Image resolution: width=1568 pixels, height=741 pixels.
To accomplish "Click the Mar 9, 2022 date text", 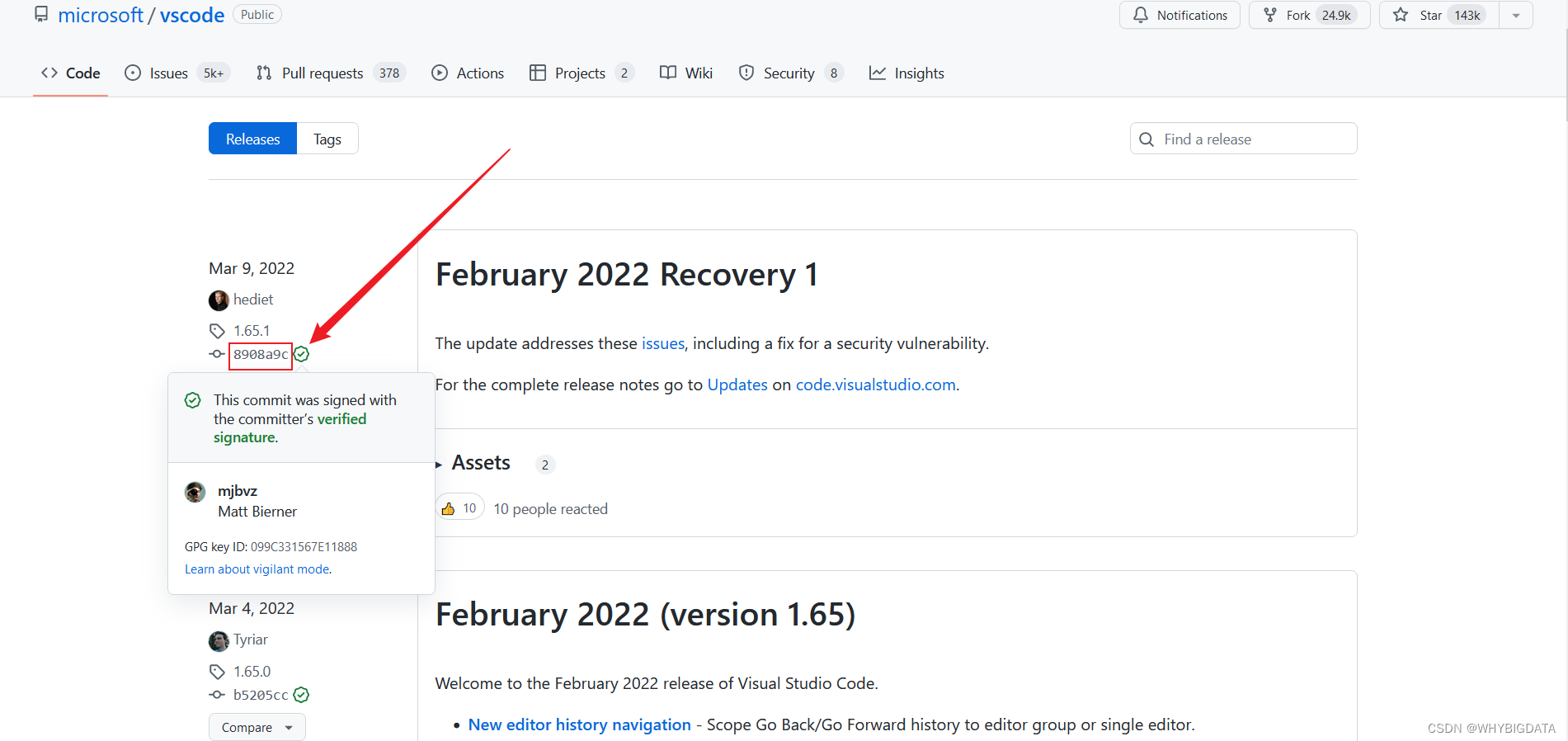I will coord(252,268).
